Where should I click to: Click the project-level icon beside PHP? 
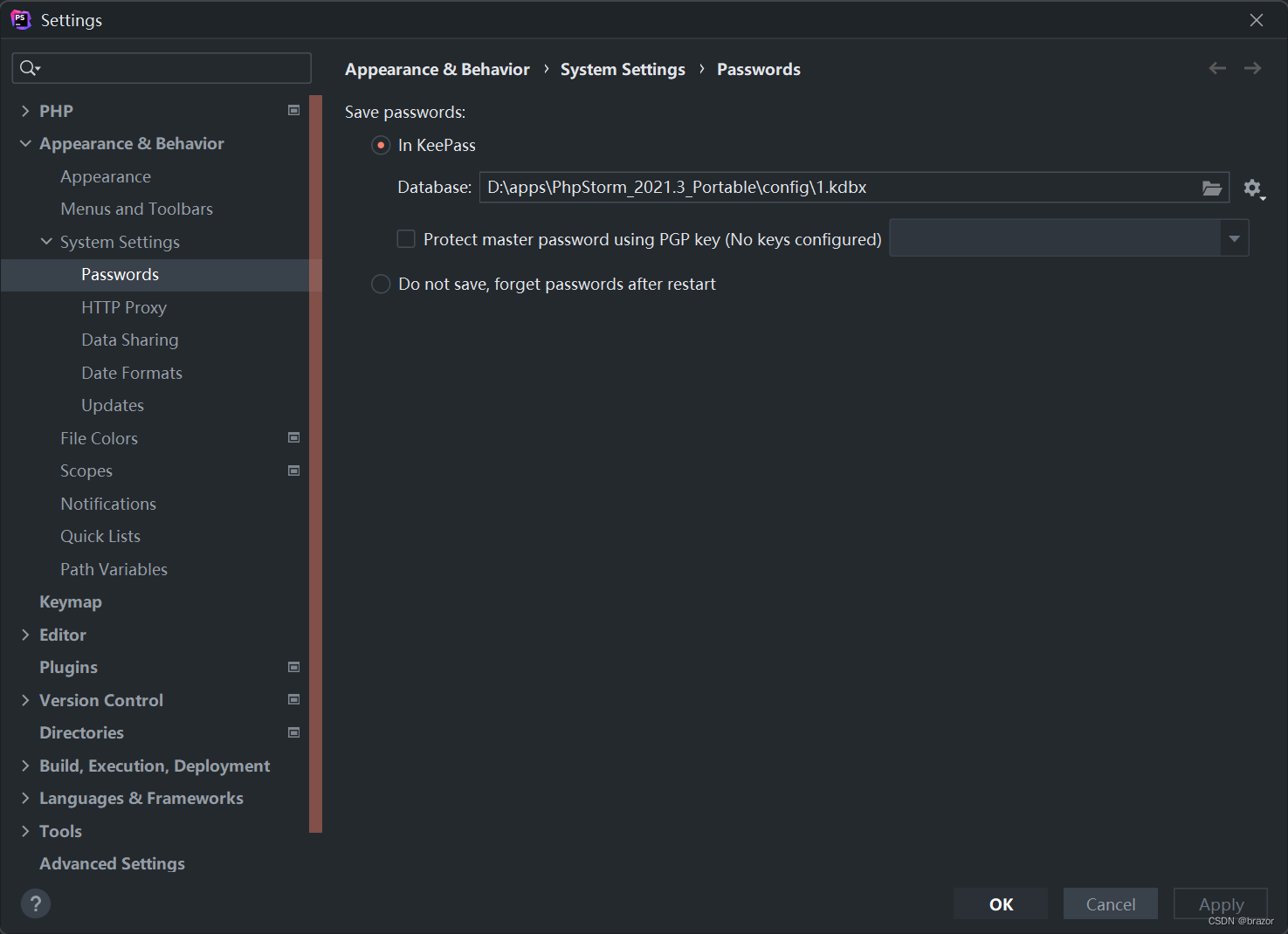[294, 110]
